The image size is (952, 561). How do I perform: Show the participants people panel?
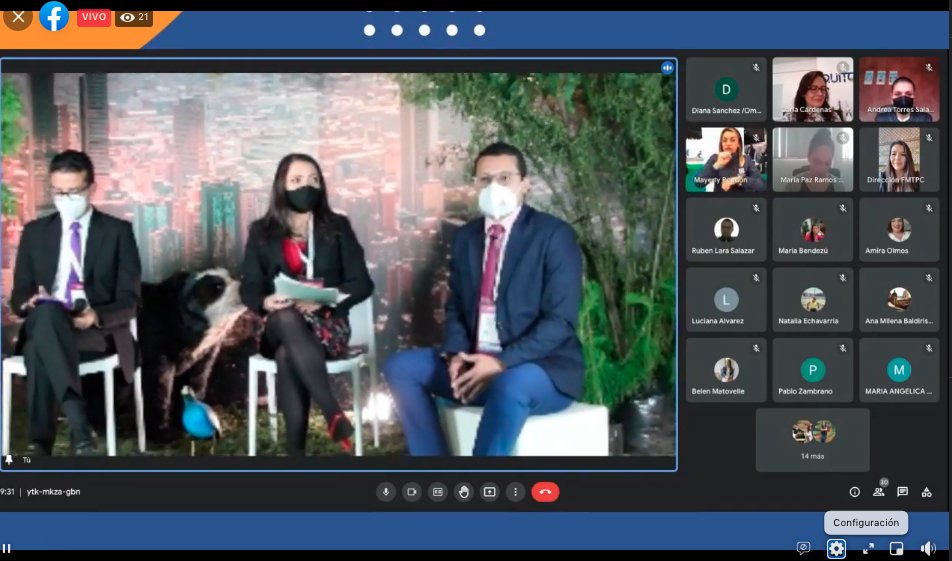point(879,492)
